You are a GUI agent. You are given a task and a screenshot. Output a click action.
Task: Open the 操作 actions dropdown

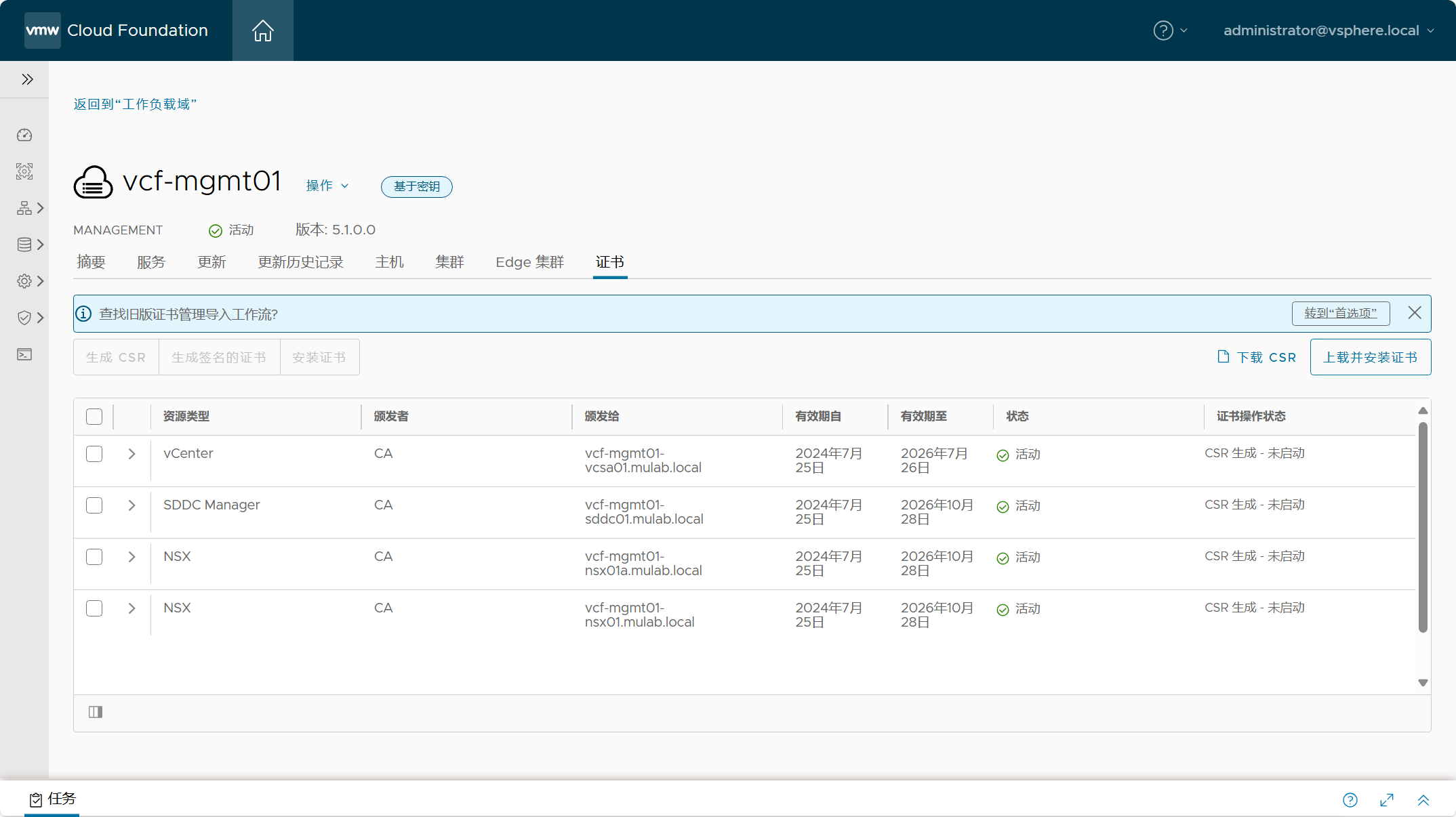pos(327,186)
